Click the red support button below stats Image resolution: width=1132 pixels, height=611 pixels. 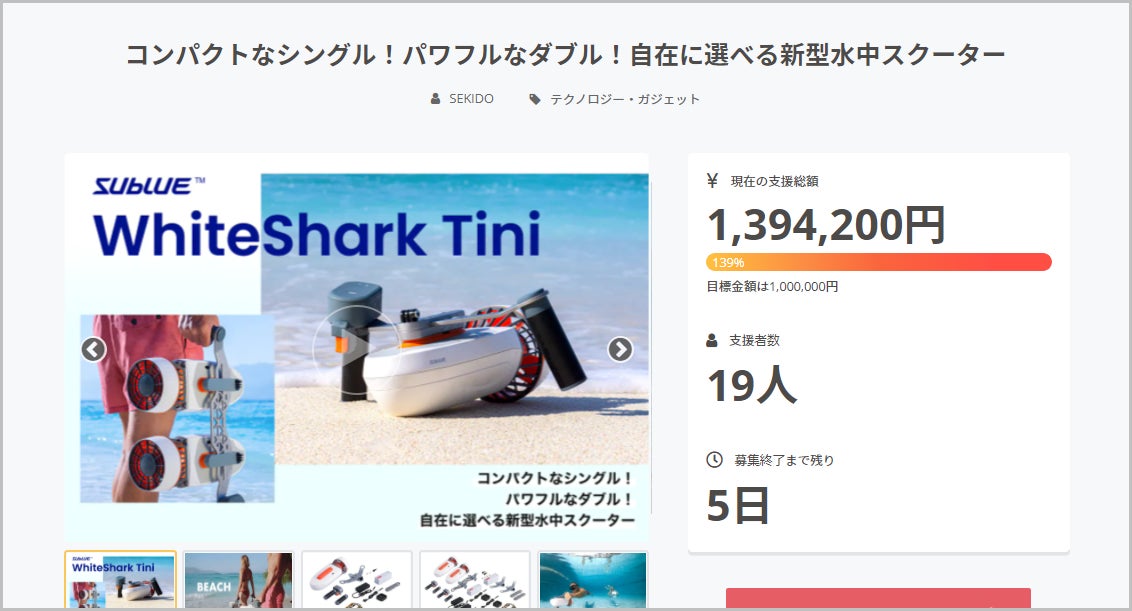[879, 599]
